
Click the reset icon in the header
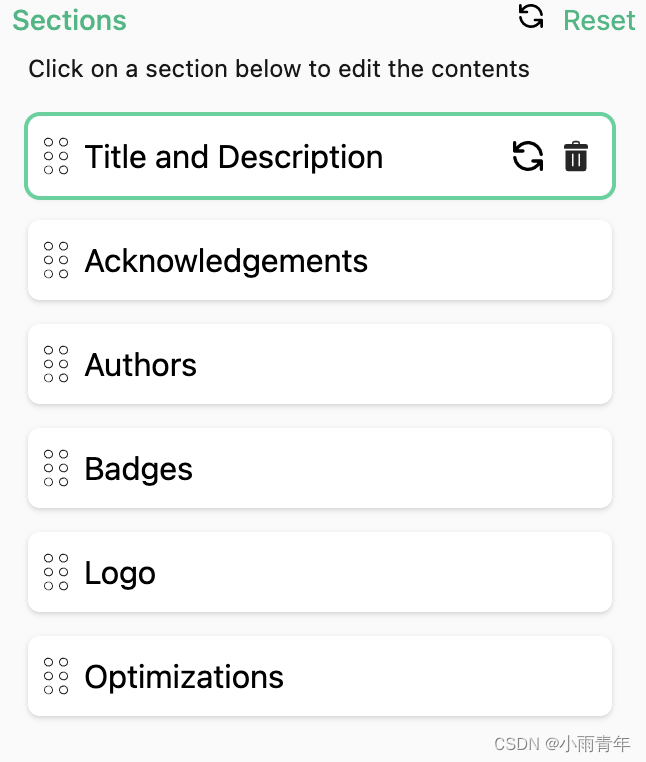[x=531, y=16]
